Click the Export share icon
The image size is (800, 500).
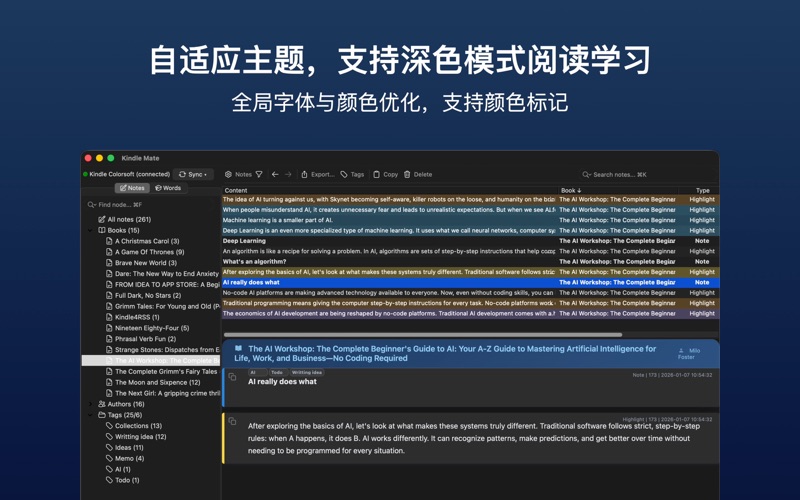305,175
